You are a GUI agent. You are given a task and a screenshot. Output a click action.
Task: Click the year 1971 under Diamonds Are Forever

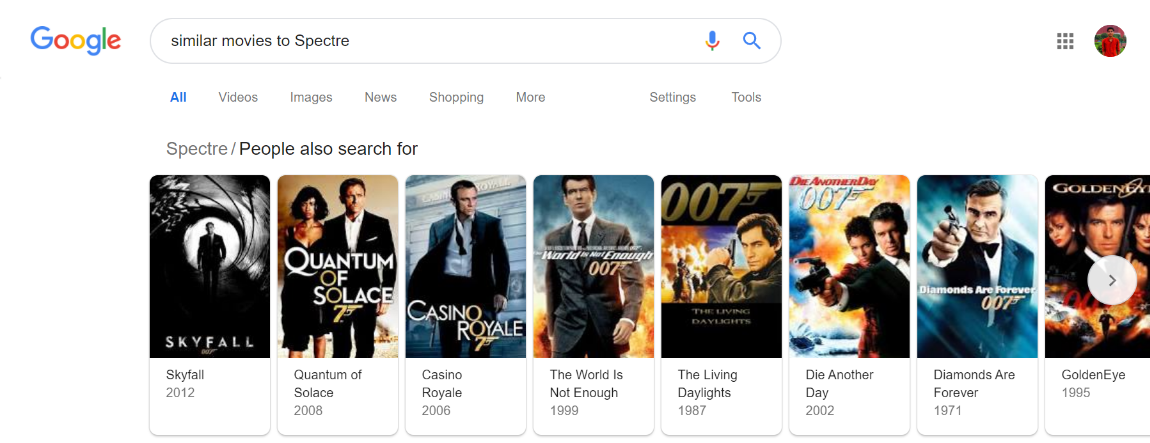click(x=948, y=411)
